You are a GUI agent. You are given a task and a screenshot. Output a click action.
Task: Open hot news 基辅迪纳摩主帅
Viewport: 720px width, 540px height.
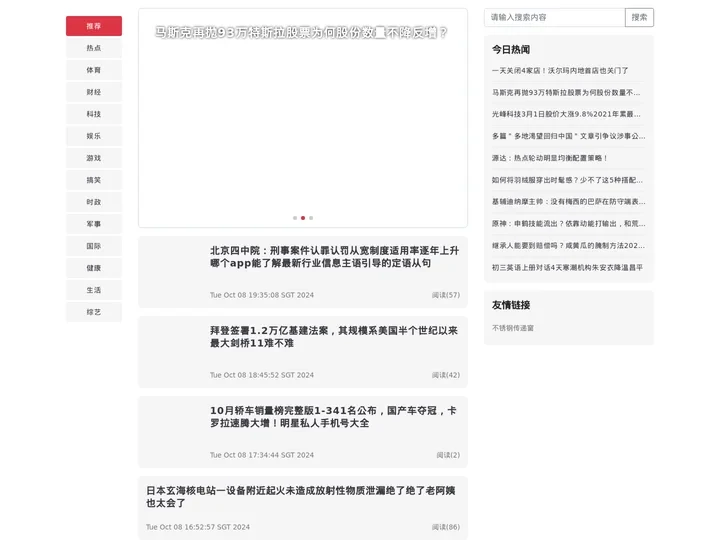click(x=568, y=202)
